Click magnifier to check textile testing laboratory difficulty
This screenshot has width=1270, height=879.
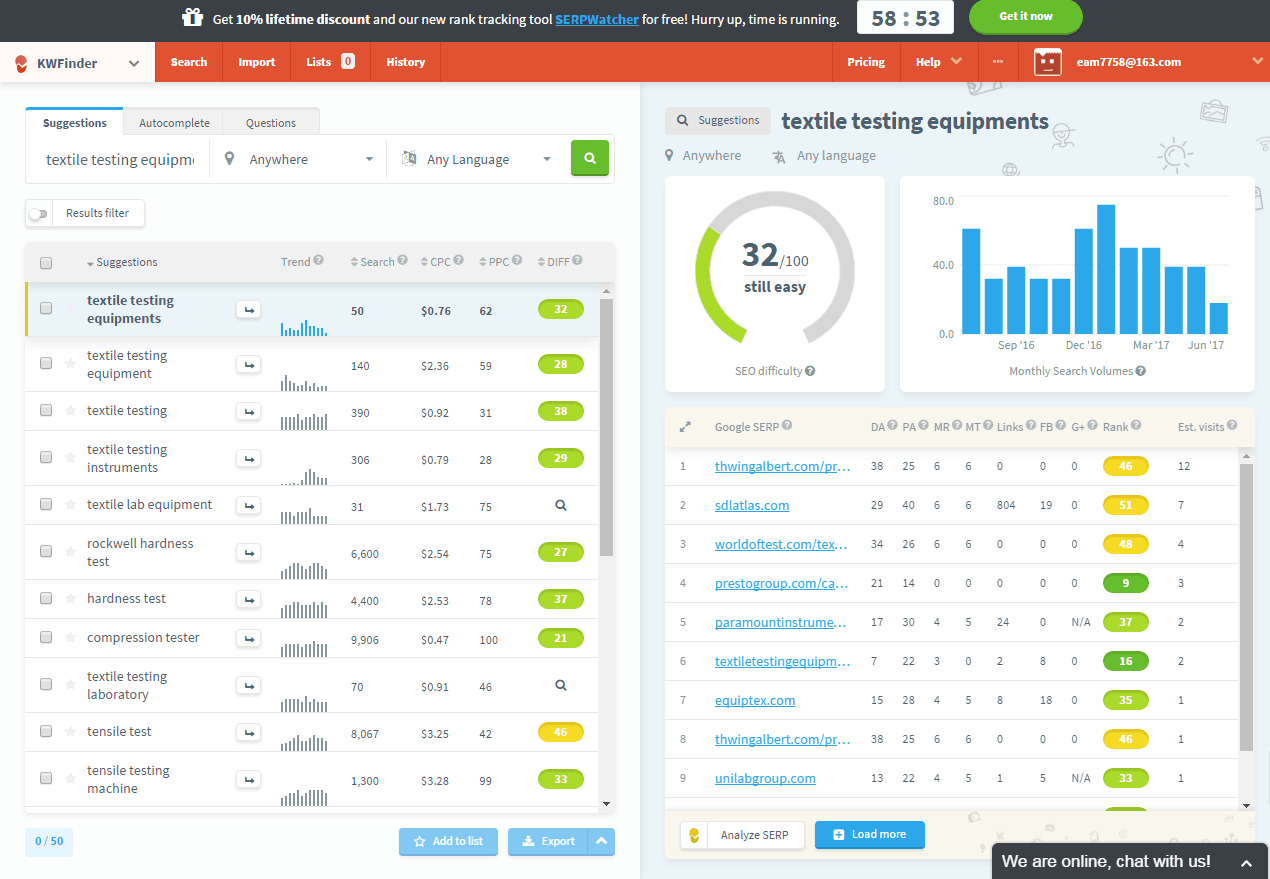coord(561,686)
